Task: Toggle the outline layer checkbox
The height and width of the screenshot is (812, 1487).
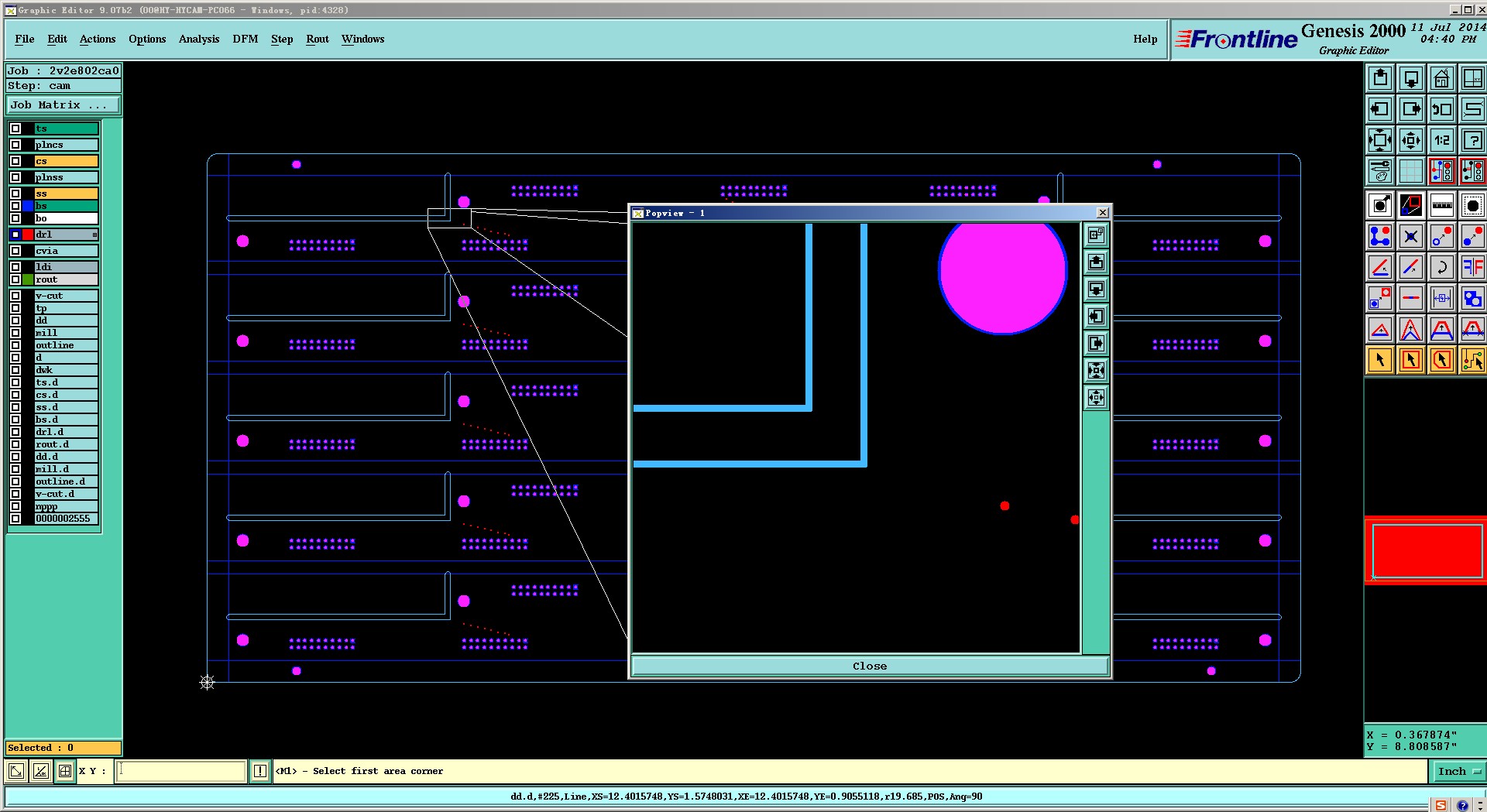Action: point(15,345)
